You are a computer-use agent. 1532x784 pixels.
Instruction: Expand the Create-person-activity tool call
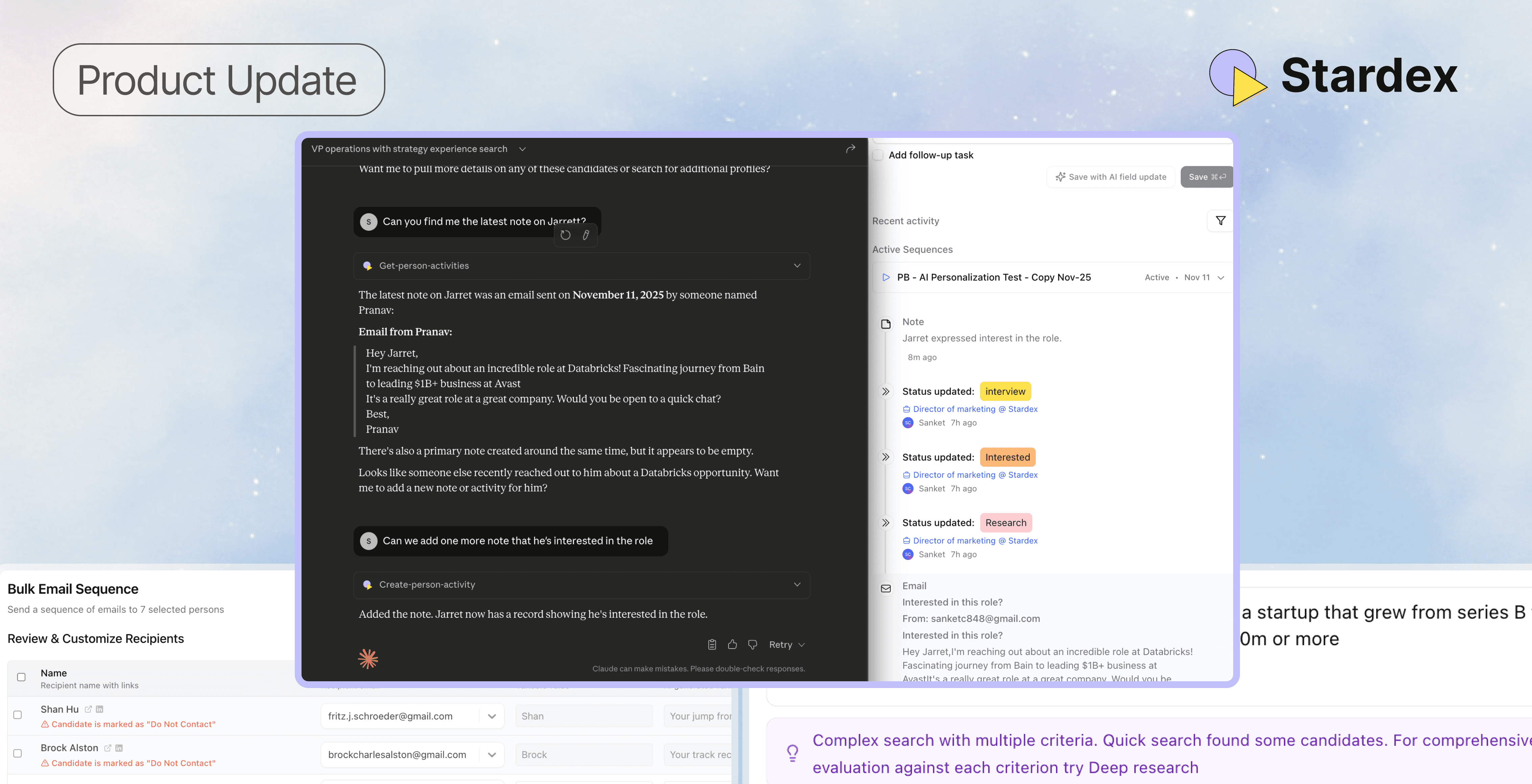pos(797,585)
